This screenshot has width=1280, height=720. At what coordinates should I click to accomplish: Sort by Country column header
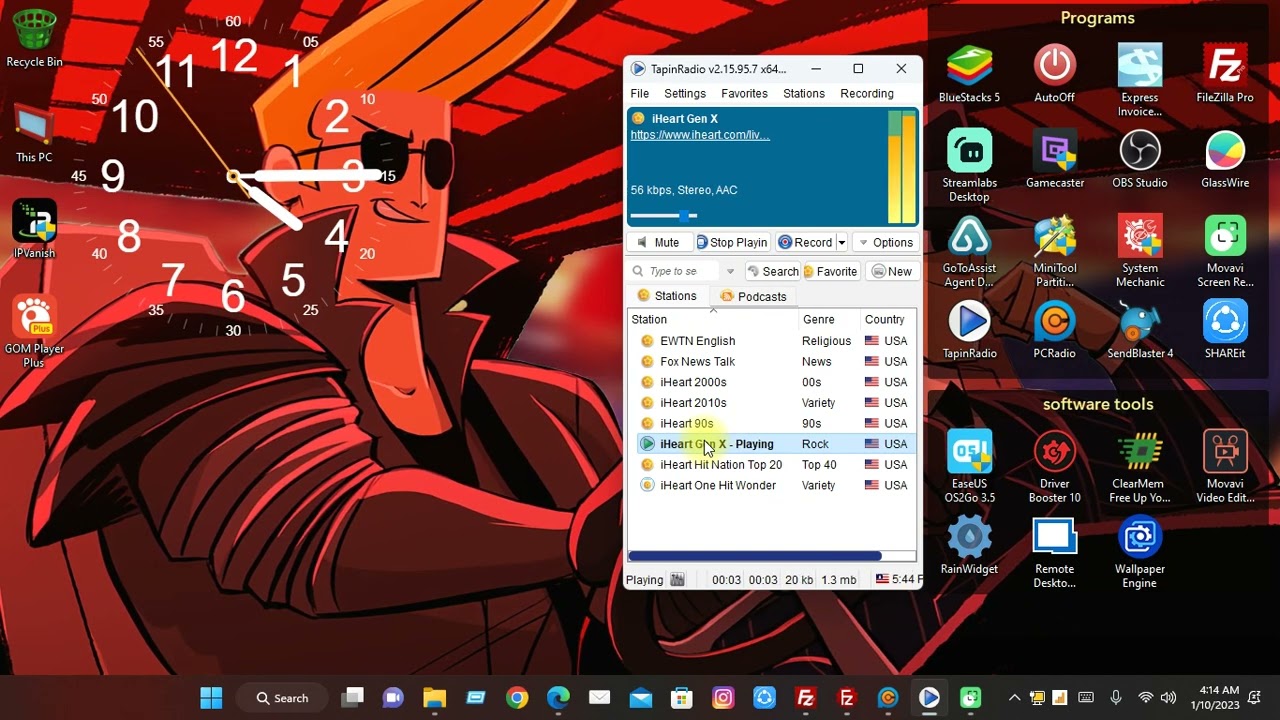(888, 320)
